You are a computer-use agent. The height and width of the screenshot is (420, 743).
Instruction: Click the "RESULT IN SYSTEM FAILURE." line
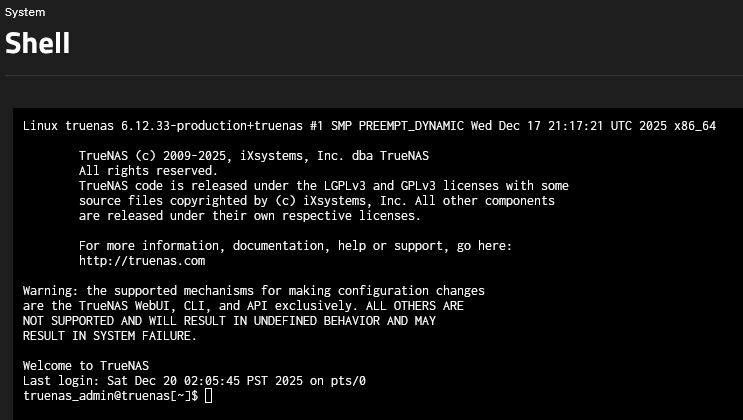point(110,336)
